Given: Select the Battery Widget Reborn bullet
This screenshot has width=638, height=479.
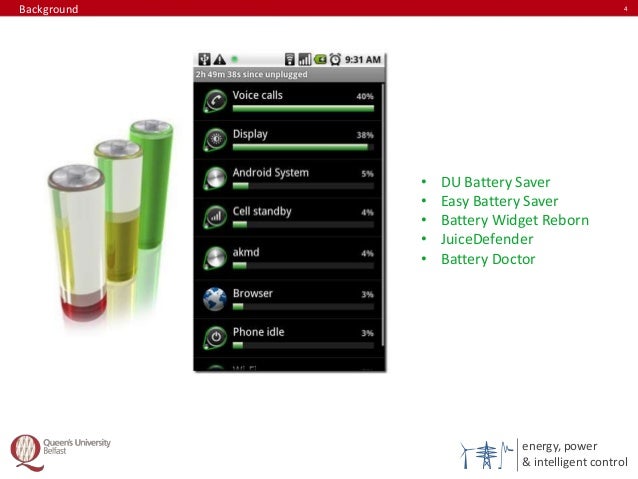Looking at the screenshot, I should pos(515,220).
